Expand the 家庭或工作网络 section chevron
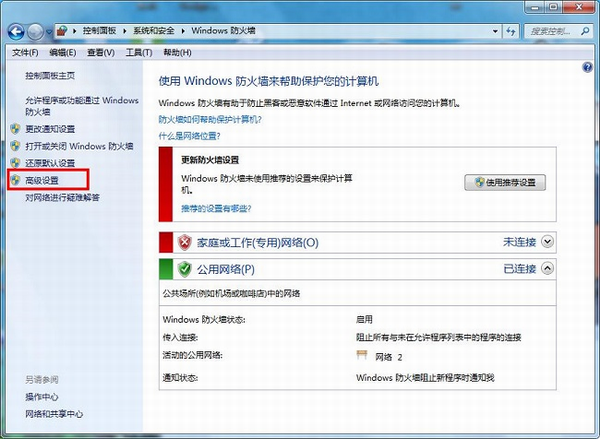The image size is (600, 439). point(548,242)
